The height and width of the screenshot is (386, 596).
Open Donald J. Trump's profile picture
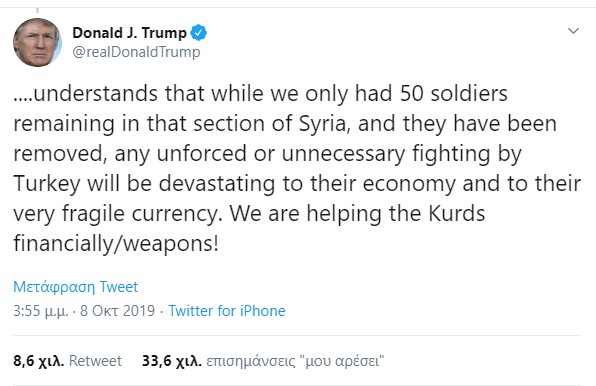coord(37,42)
